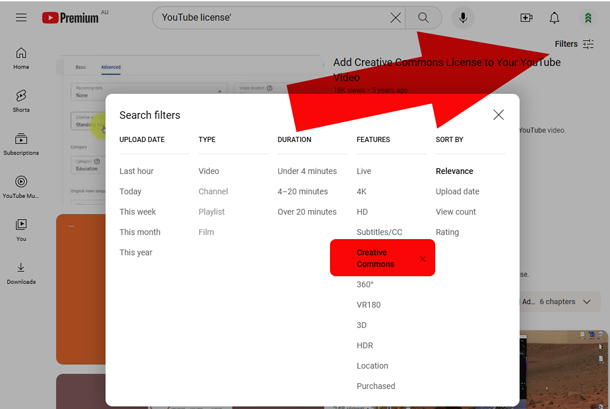Image resolution: width=610 pixels, height=409 pixels.
Task: Go to YouTube Premium home logo
Action: tap(70, 18)
